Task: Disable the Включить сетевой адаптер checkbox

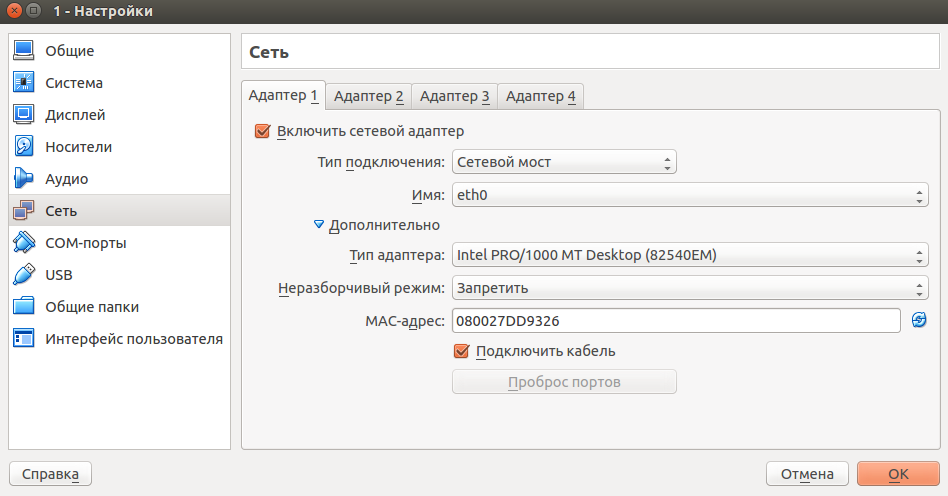Action: point(264,131)
